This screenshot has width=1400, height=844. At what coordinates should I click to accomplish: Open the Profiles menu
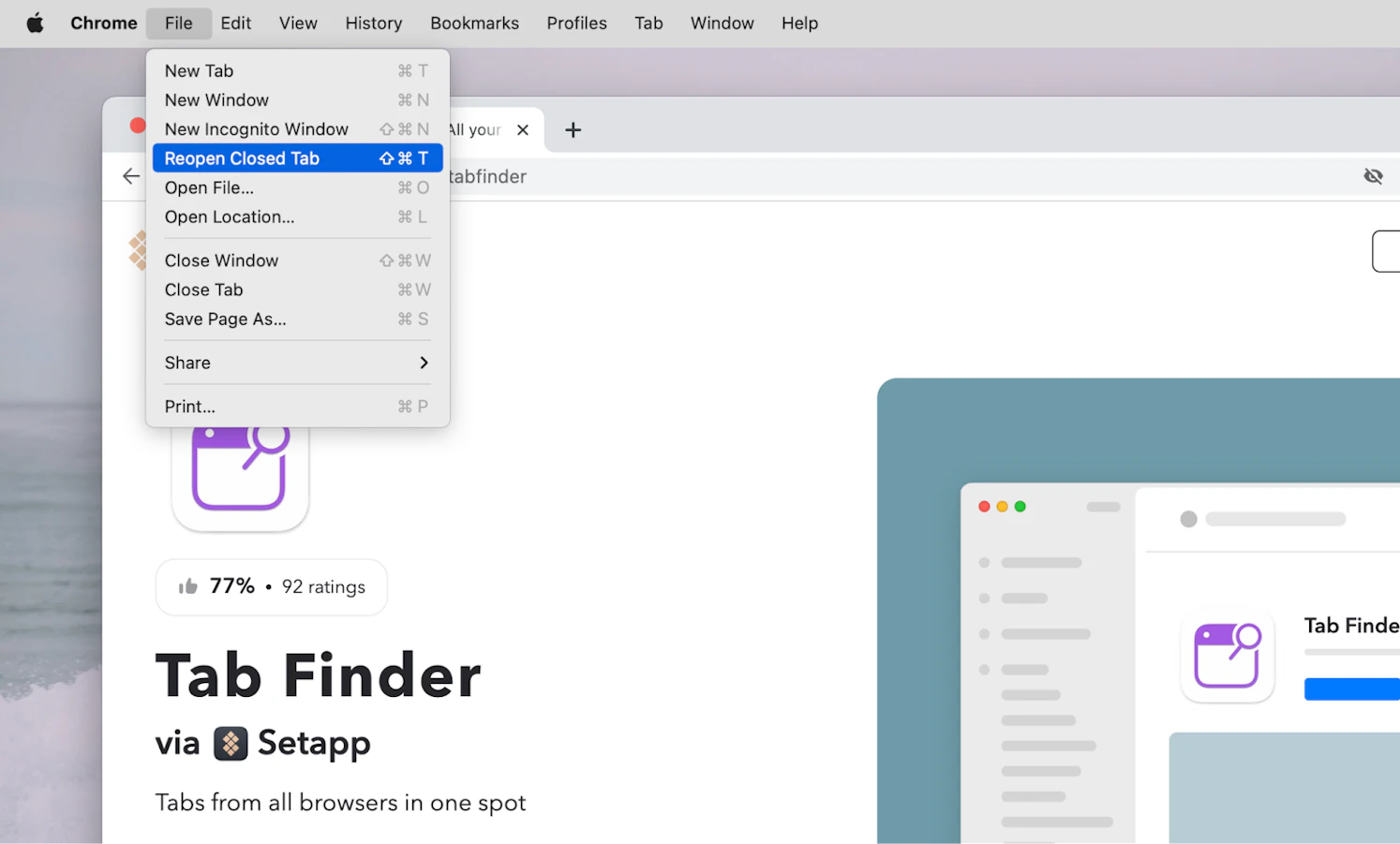[577, 22]
